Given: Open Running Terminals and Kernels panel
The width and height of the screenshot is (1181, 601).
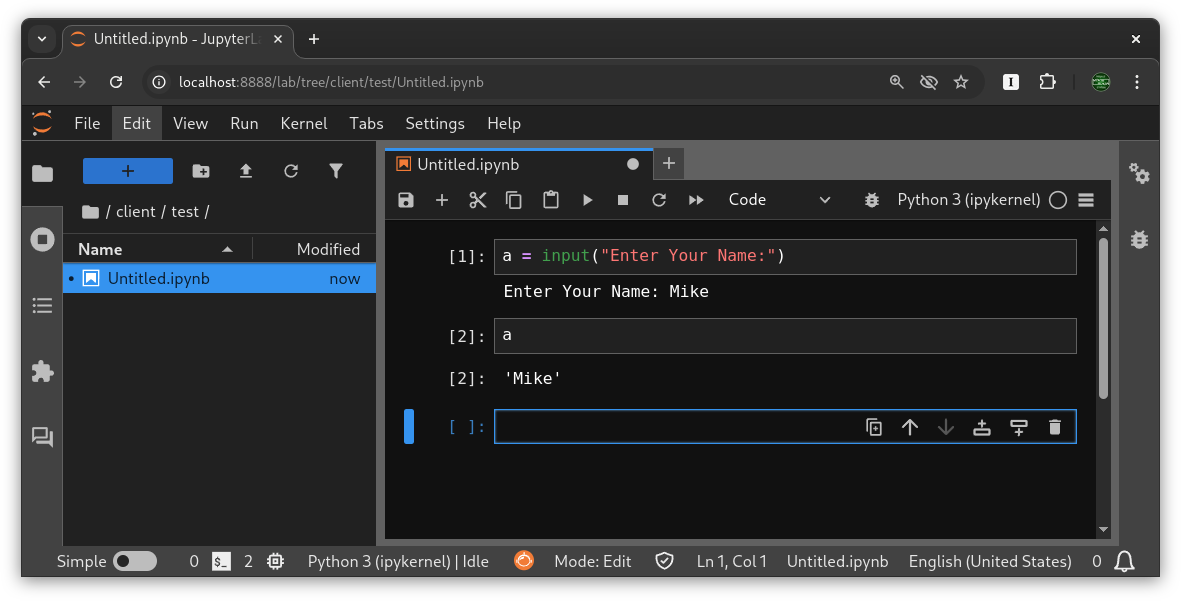Looking at the screenshot, I should [x=42, y=239].
